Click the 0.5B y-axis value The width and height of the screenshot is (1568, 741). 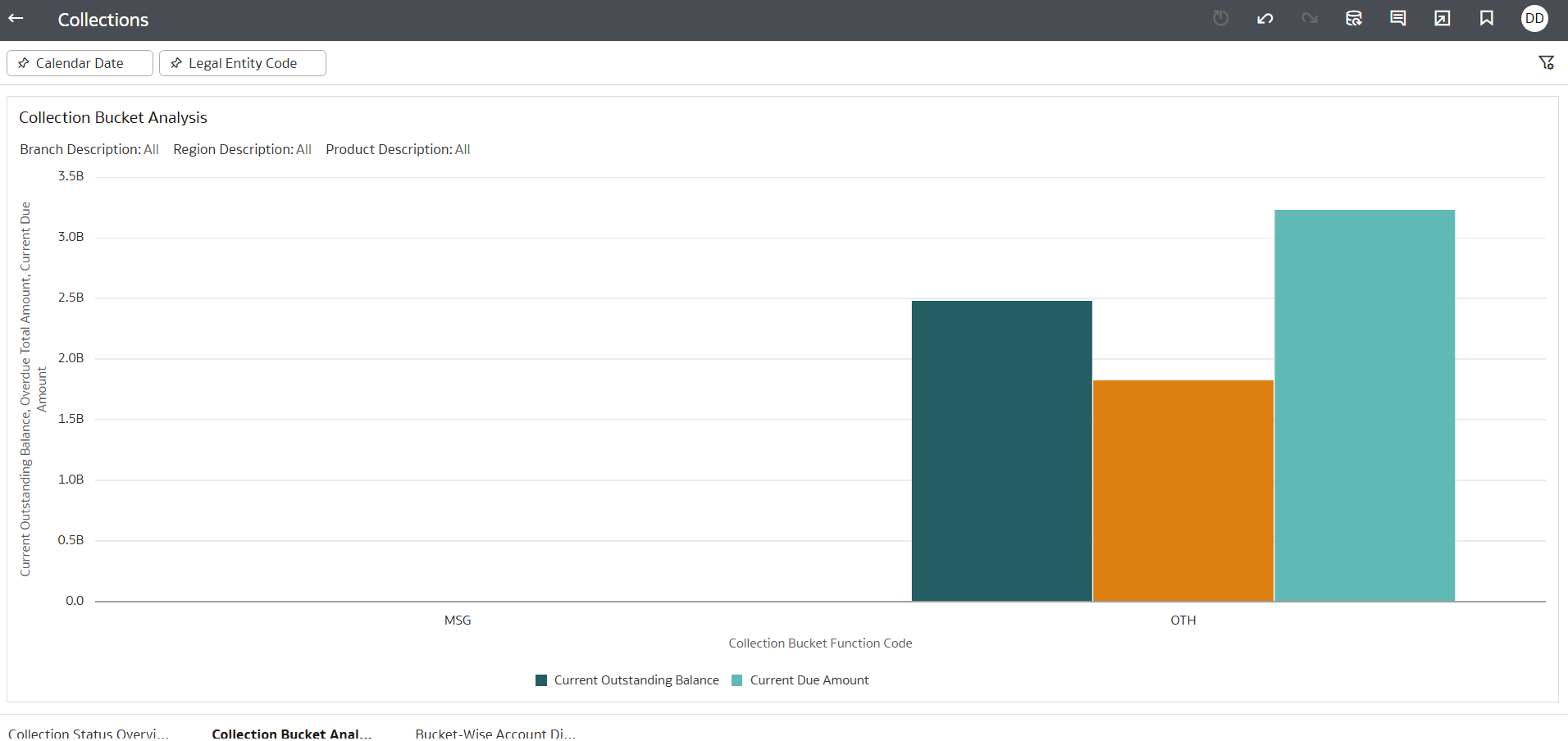coord(71,540)
